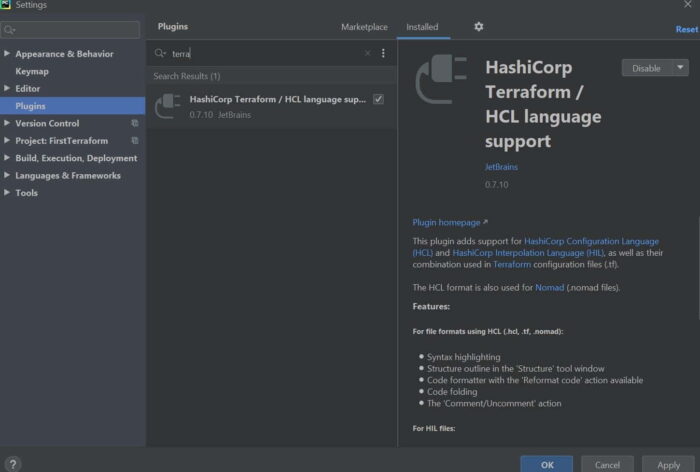
Task: Expand Appearance & Behavior settings
Action: tap(7, 54)
